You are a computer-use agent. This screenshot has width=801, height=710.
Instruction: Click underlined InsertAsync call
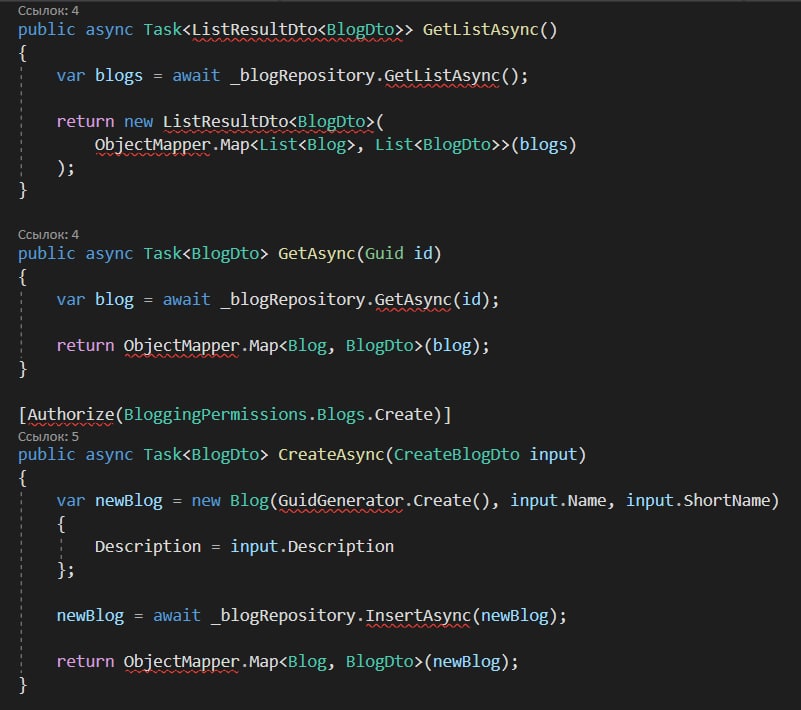pyautogui.click(x=418, y=616)
